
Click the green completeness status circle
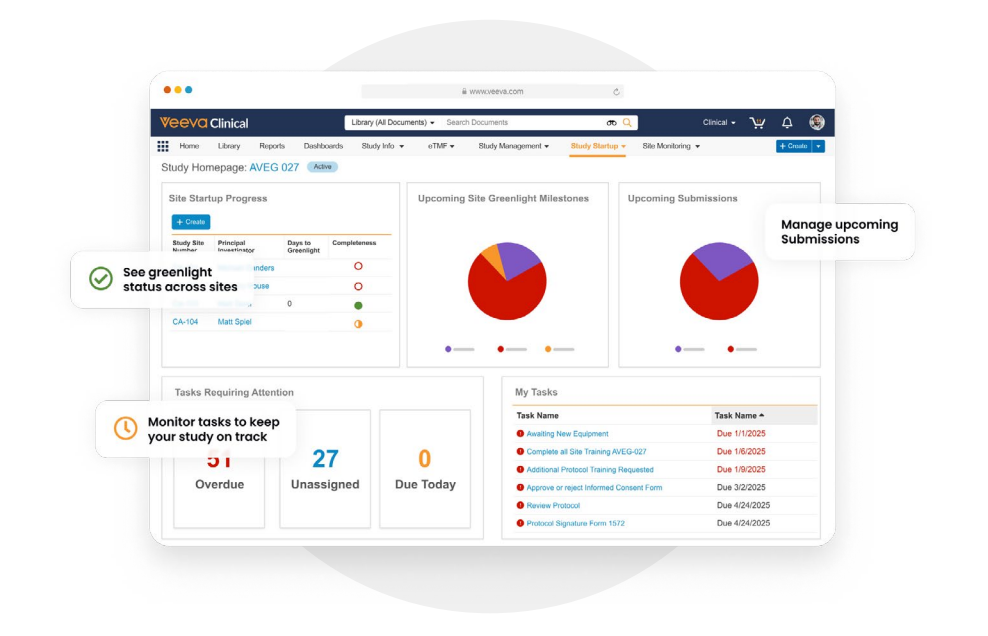tap(358, 305)
